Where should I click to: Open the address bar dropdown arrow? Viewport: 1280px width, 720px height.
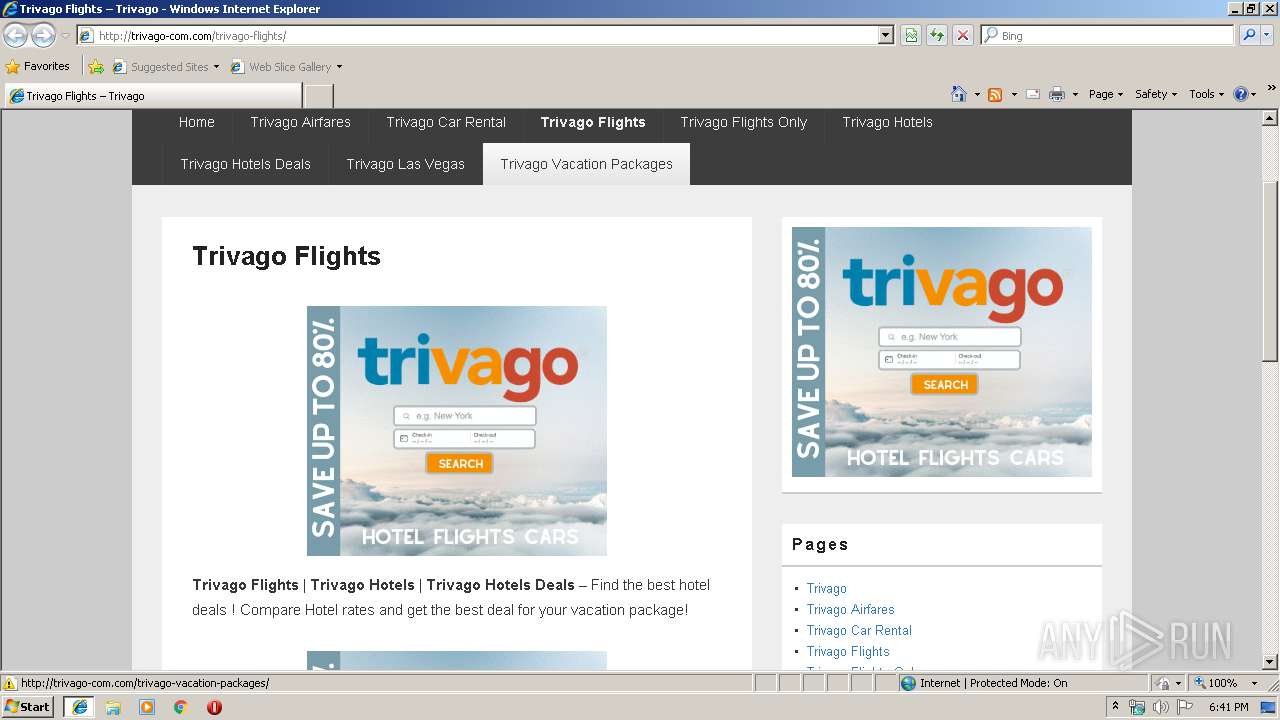tap(885, 35)
